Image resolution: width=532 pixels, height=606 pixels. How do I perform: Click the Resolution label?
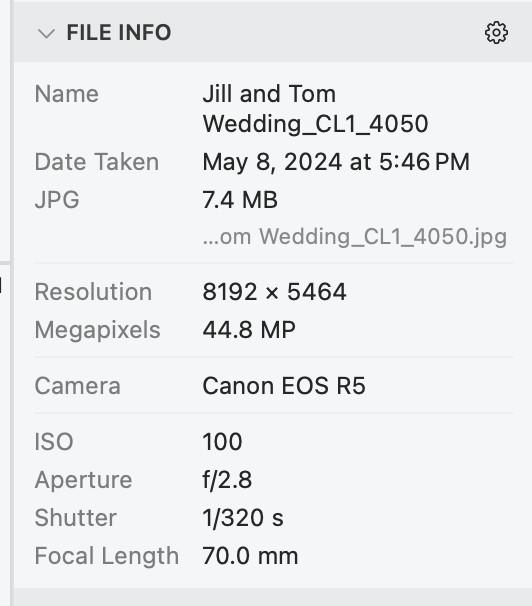93,291
